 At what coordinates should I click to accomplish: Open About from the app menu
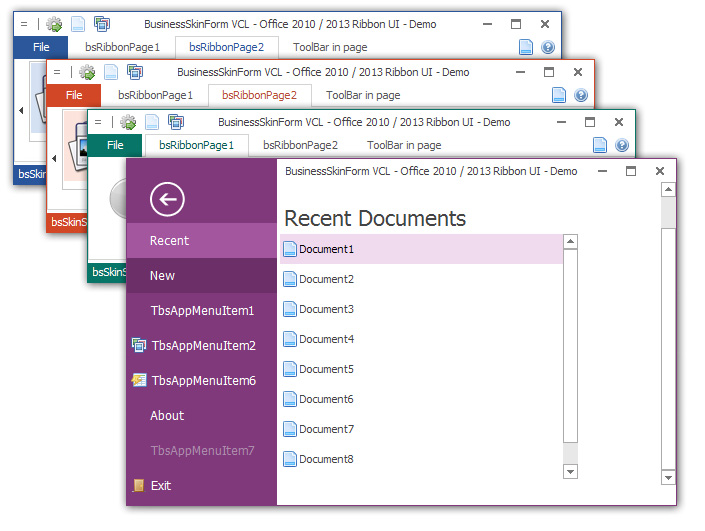click(x=201, y=415)
